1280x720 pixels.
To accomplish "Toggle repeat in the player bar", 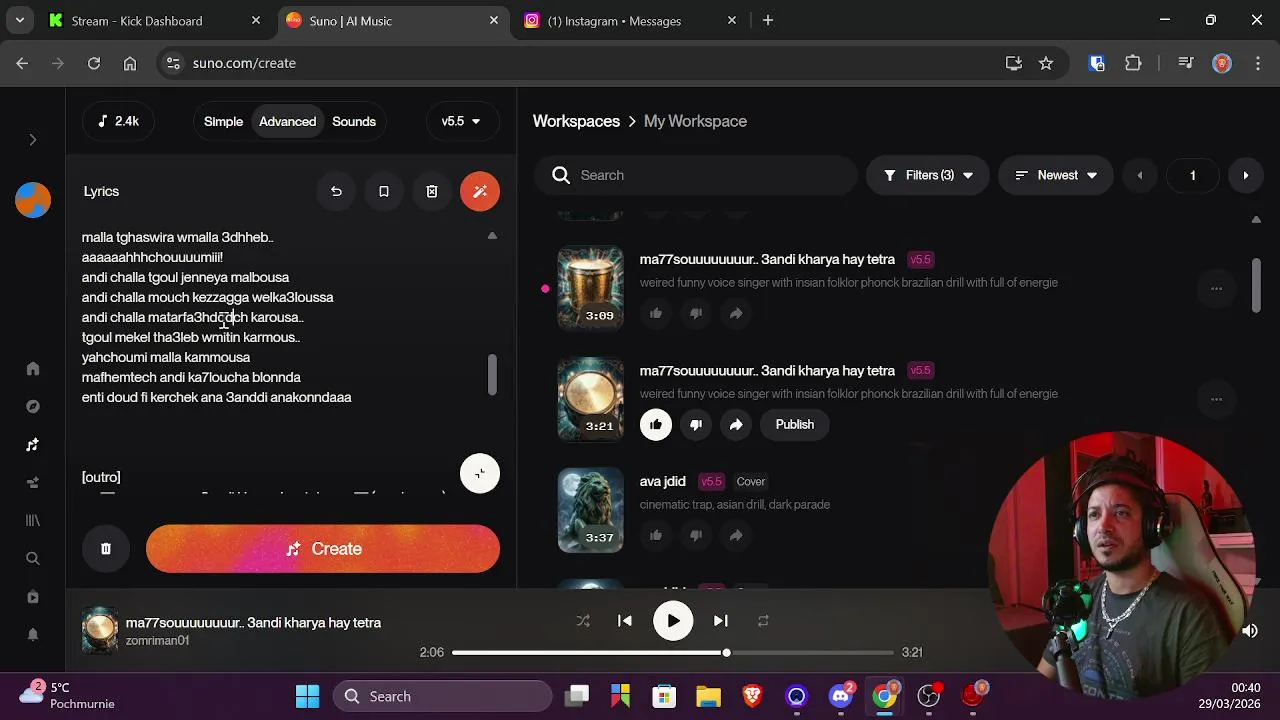I will (763, 621).
